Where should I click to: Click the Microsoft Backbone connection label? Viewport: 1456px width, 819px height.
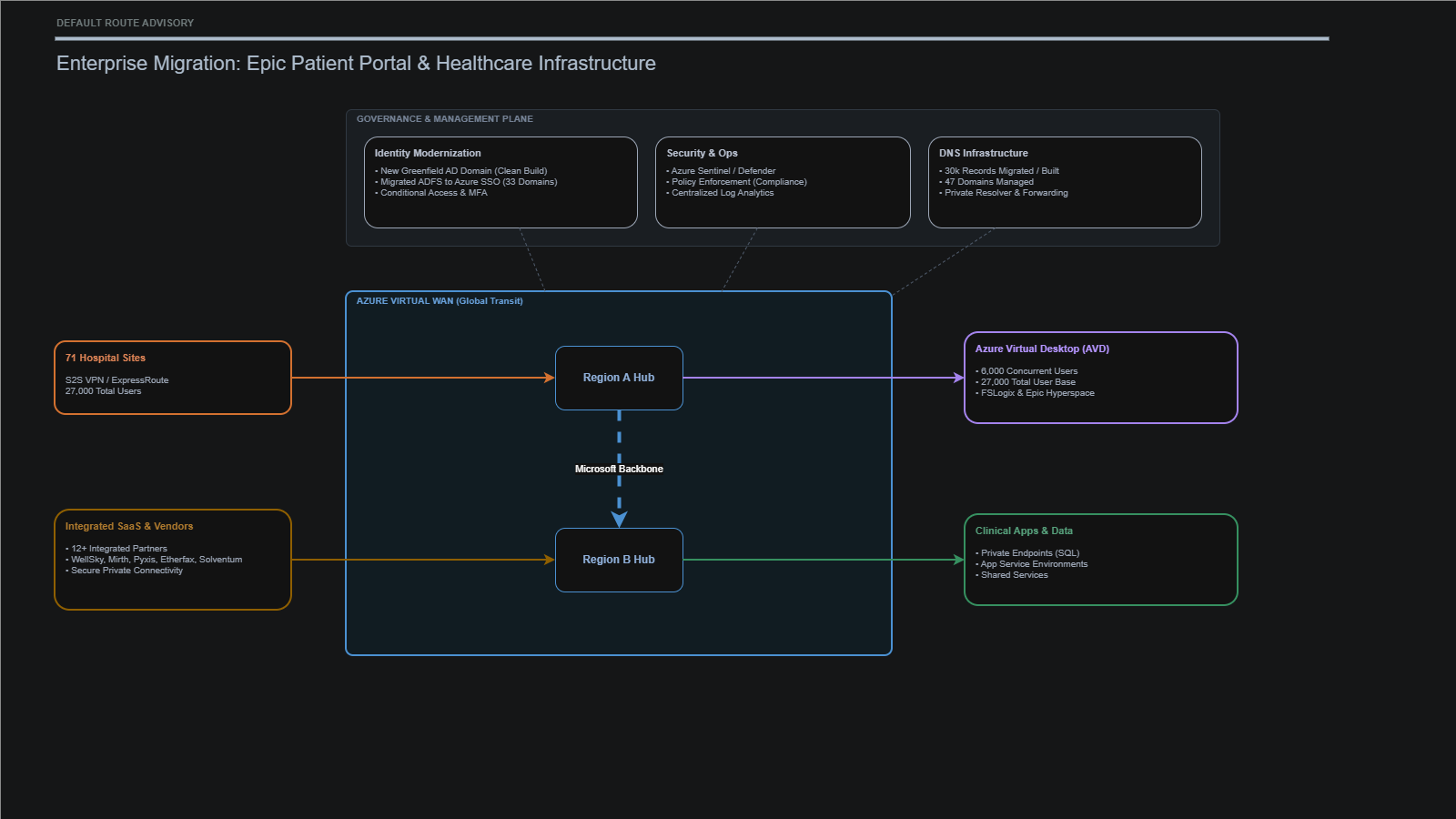pos(618,469)
